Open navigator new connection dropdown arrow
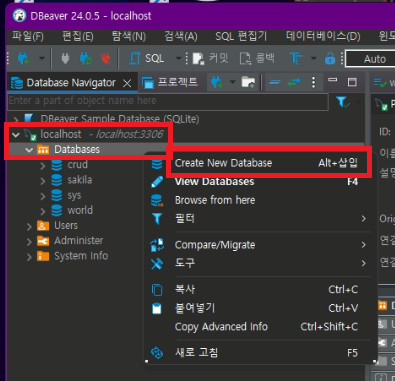395x381 pixels. pyautogui.click(x=232, y=82)
